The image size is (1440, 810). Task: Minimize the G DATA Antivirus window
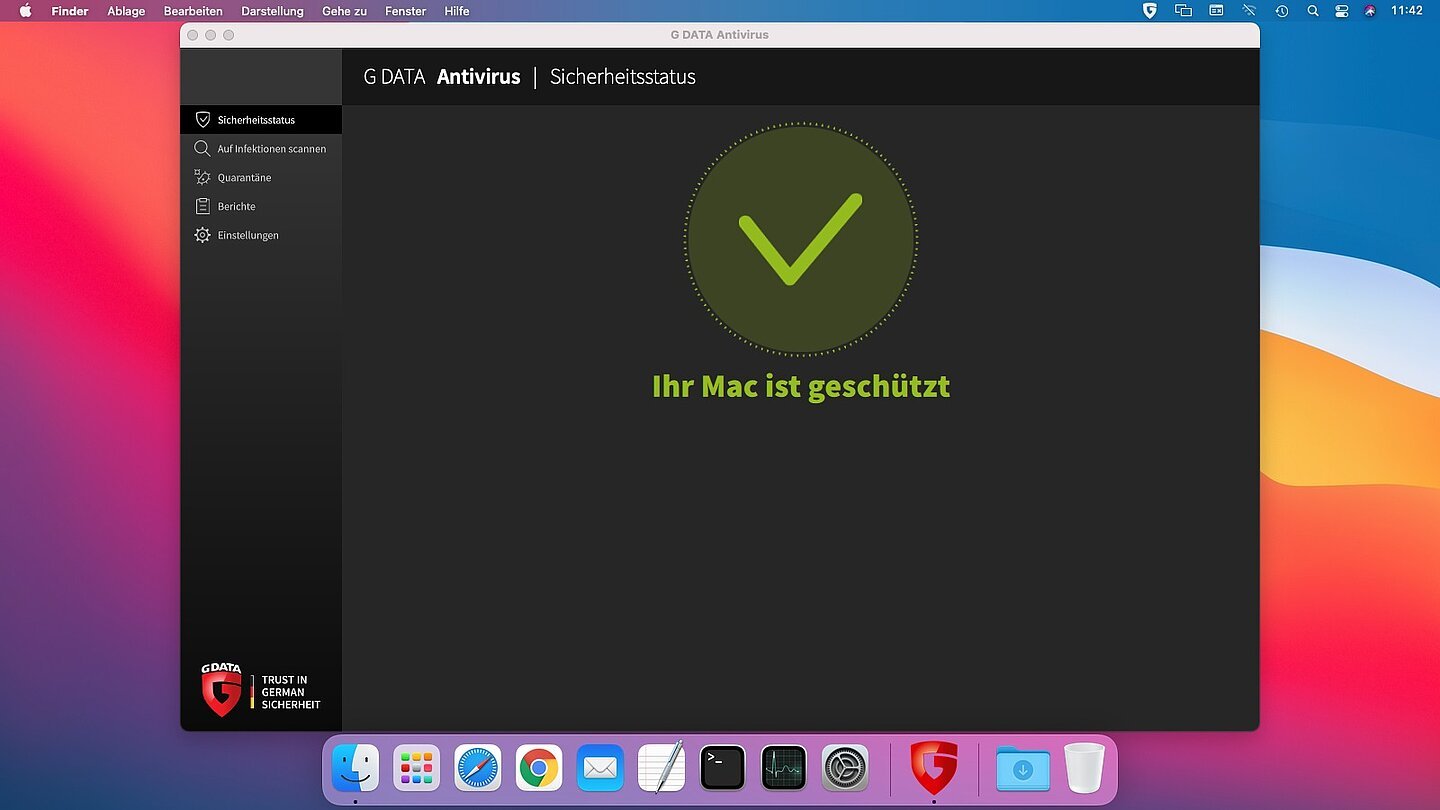pos(210,35)
